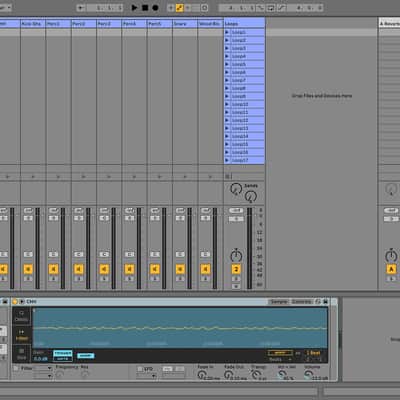This screenshot has height=400, width=400.
Task: Mute the Snare track with its activator
Action: [x=180, y=269]
